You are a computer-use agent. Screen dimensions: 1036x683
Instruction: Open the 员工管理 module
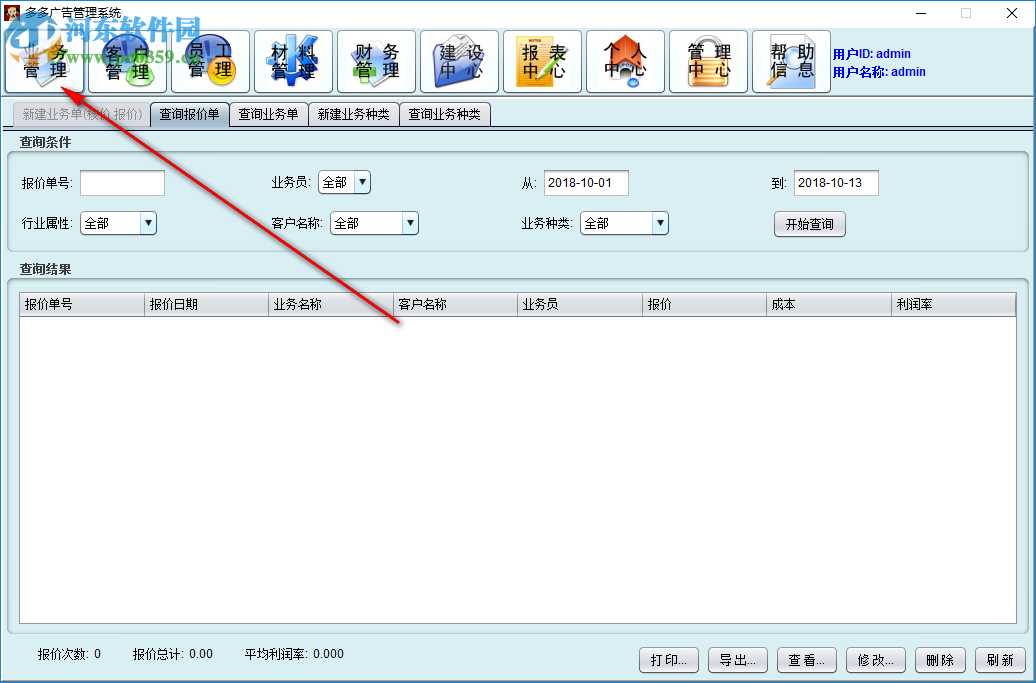coord(210,61)
